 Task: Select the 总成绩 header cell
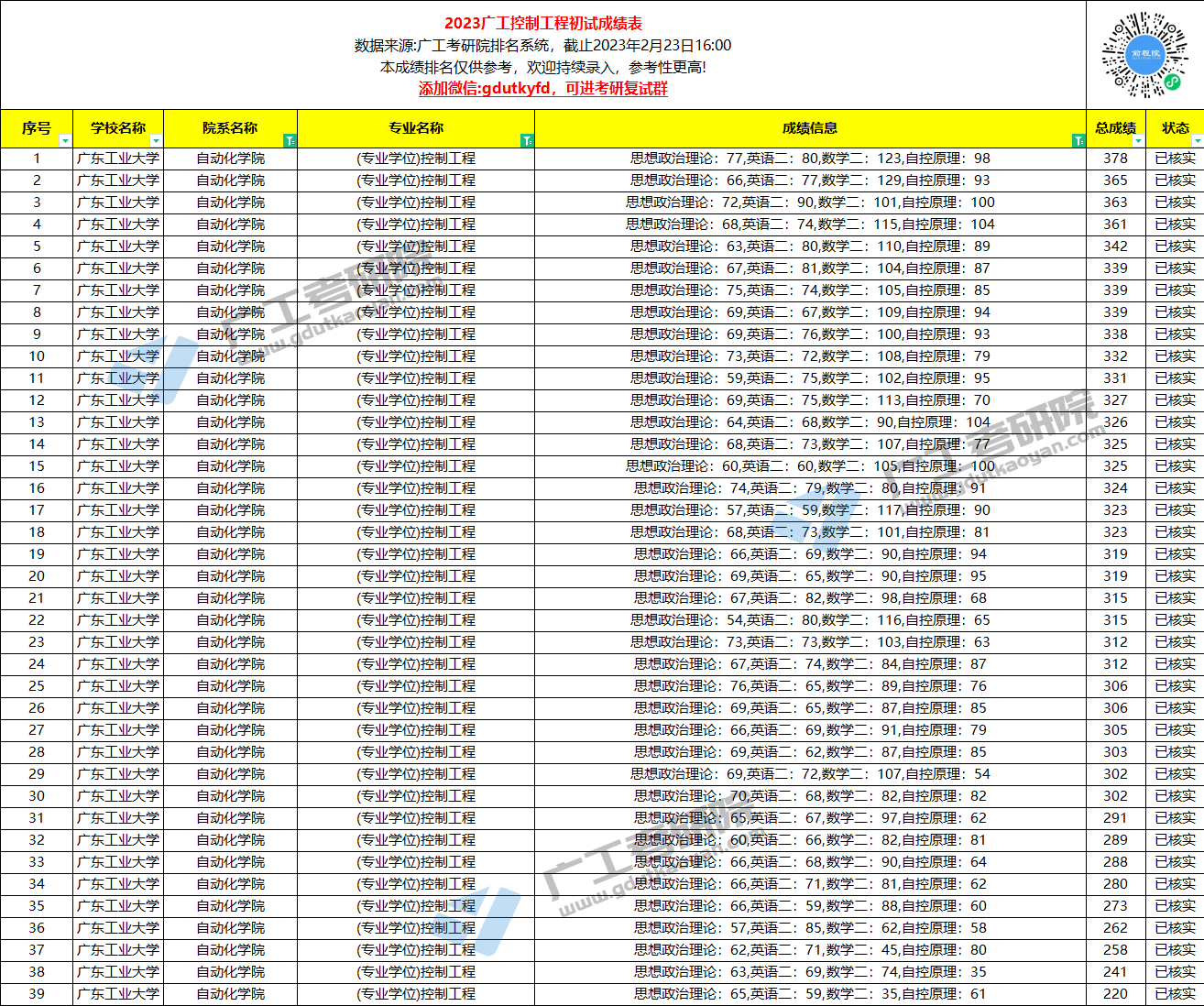[x=1116, y=128]
